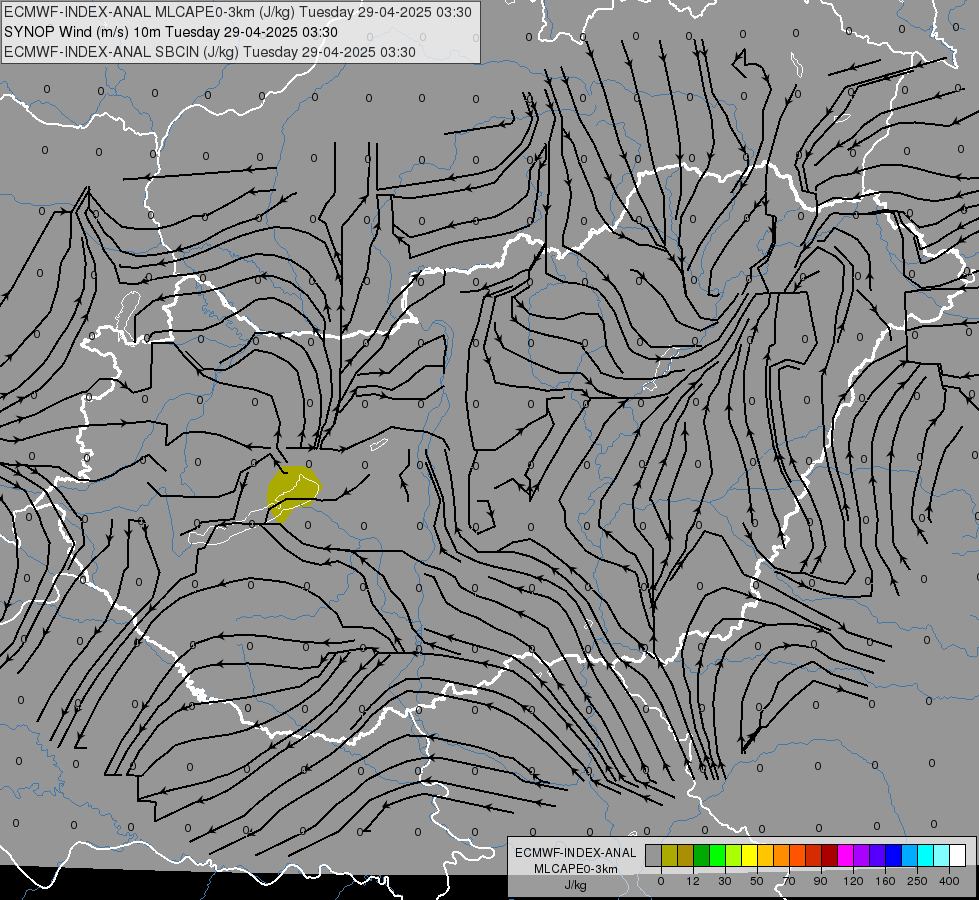Click the J/kg unit label in legend
The image size is (979, 900).
point(575,885)
